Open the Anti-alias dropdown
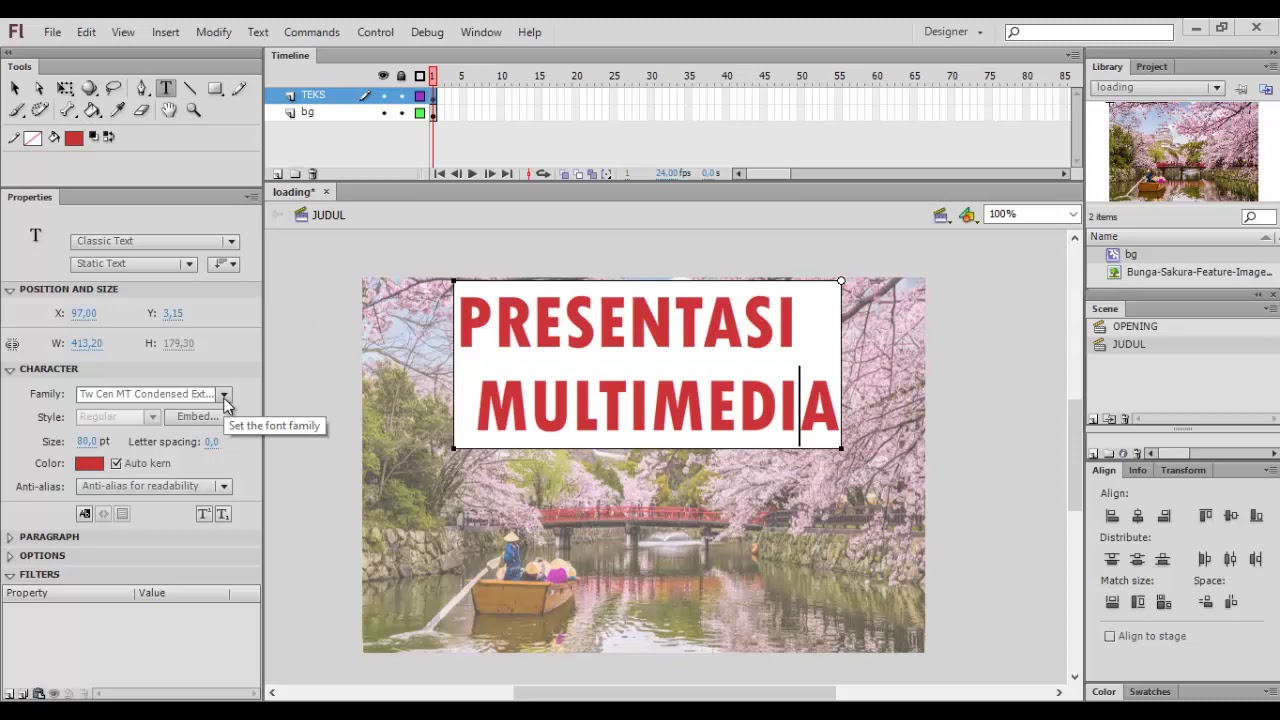This screenshot has width=1280, height=720. point(154,486)
